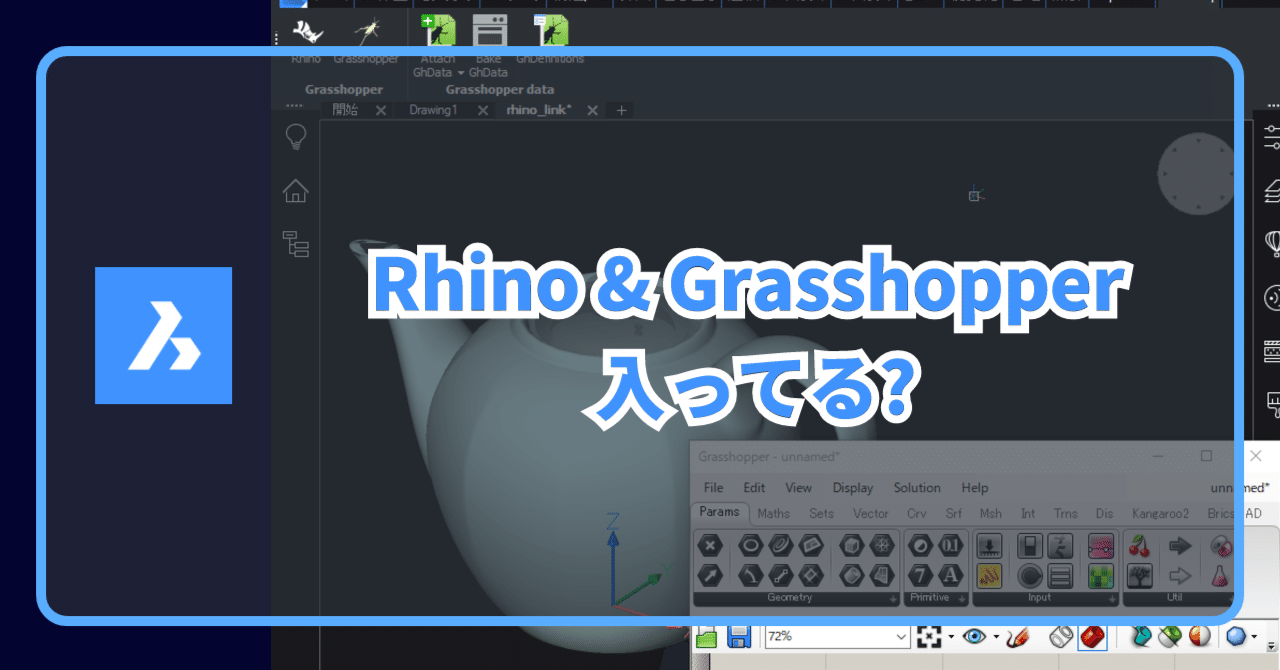The width and height of the screenshot is (1280, 670).
Task: Click the plus button to add a drawing tab
Action: (620, 110)
